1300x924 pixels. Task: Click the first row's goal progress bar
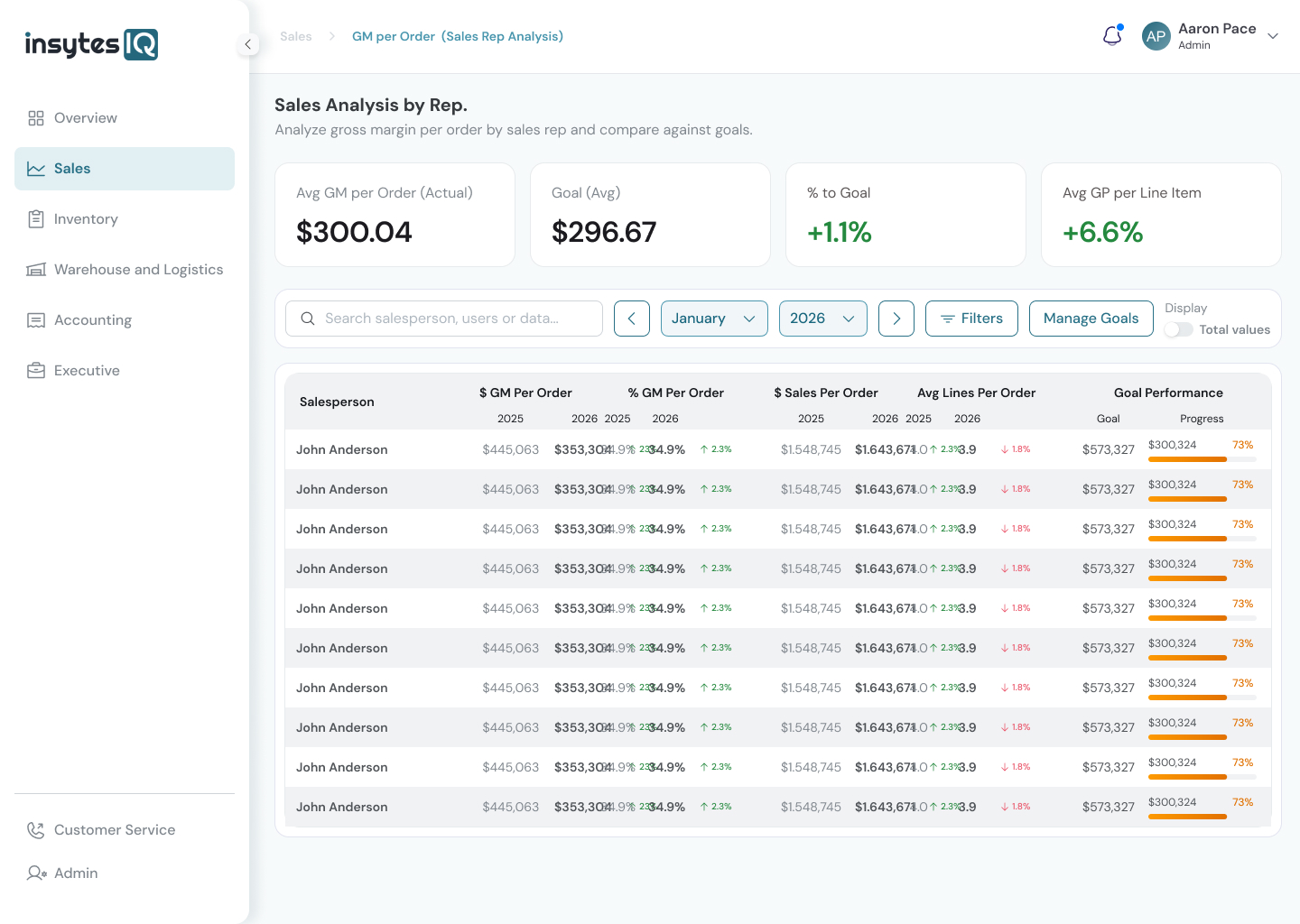coord(1201,459)
